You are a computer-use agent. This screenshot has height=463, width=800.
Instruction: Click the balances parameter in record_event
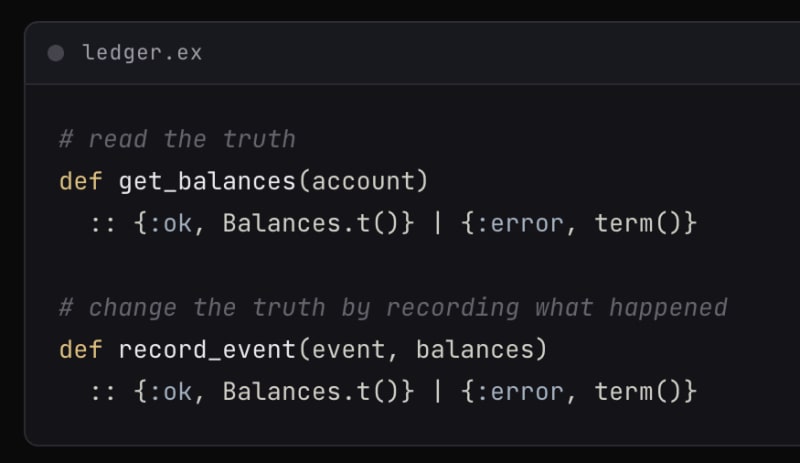(x=474, y=350)
